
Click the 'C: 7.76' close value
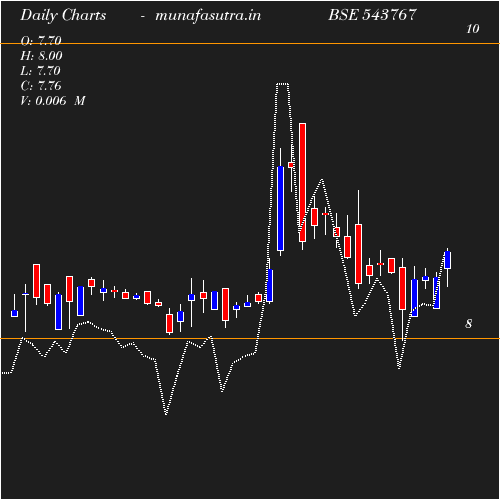pyautogui.click(x=41, y=86)
